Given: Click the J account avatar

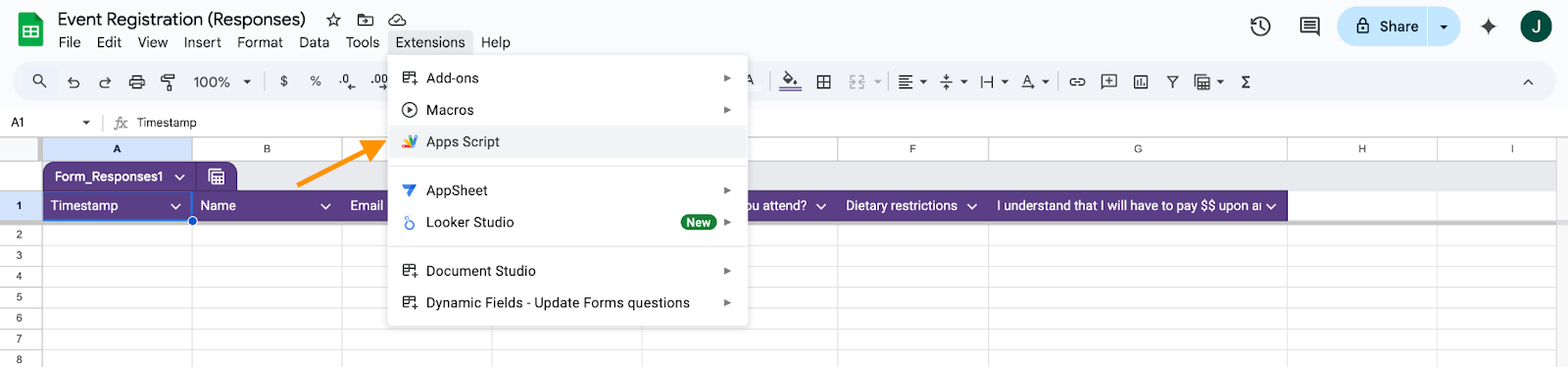Looking at the screenshot, I should coord(1536,26).
